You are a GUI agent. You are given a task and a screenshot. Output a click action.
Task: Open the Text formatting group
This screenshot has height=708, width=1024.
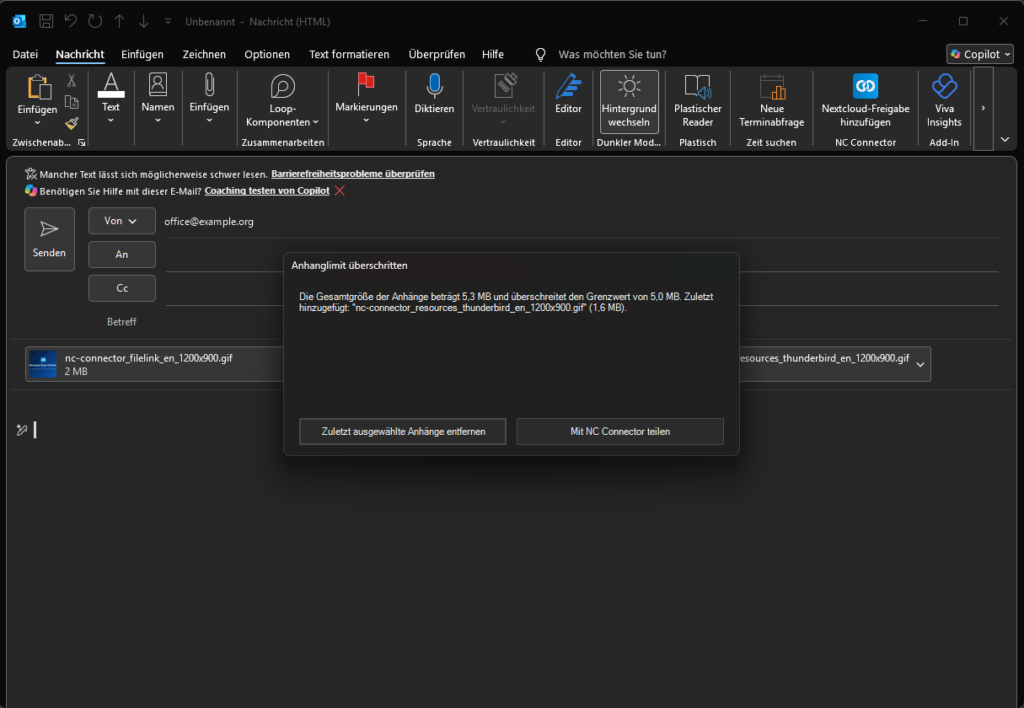[111, 98]
